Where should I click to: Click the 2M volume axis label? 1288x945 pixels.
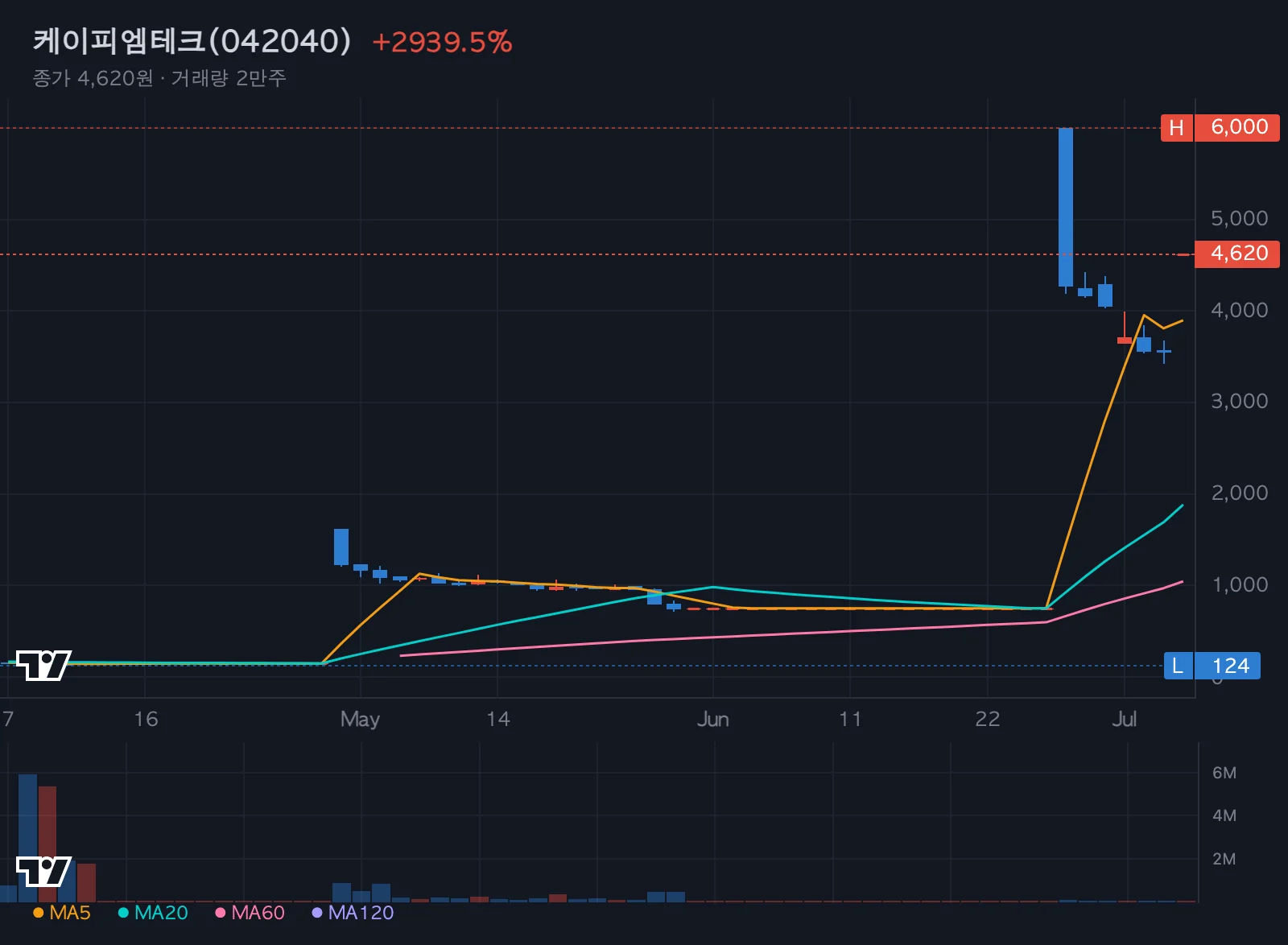pyautogui.click(x=1224, y=859)
